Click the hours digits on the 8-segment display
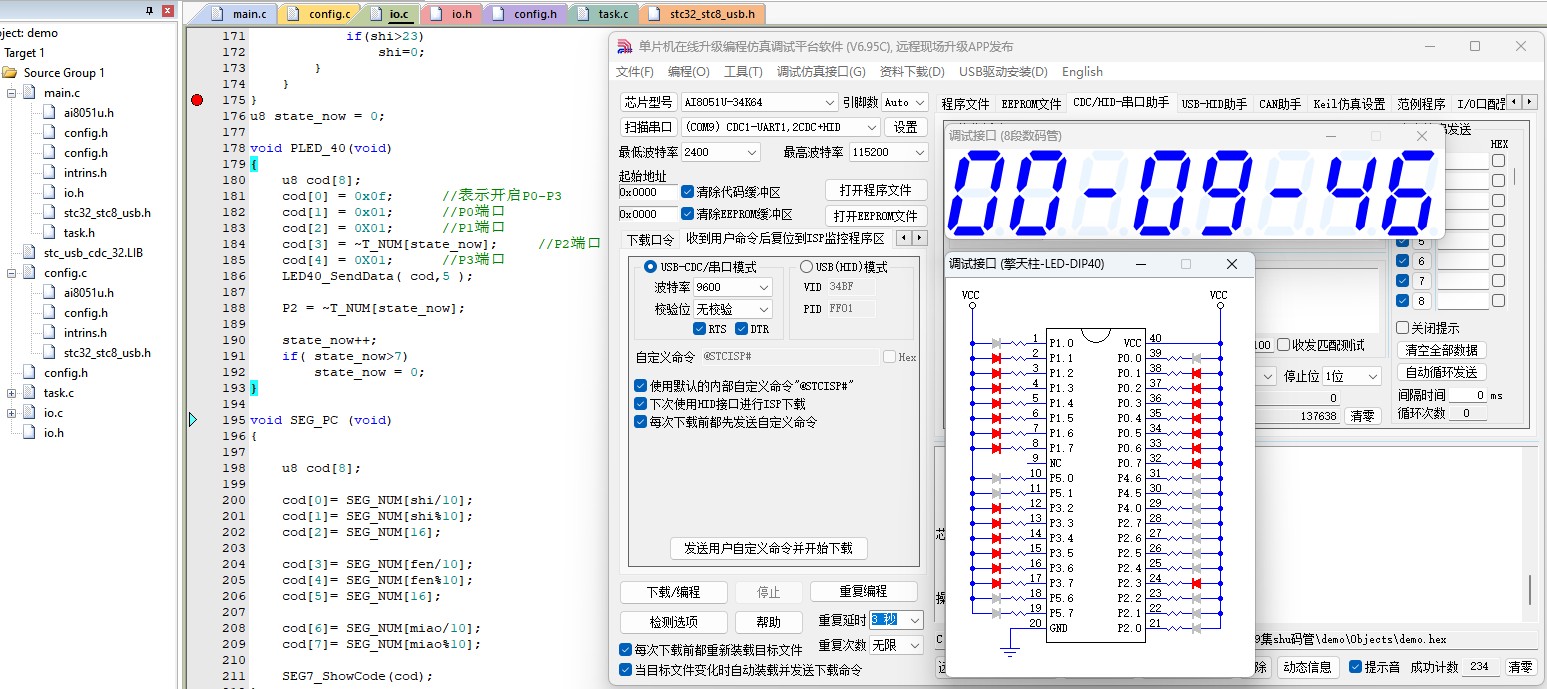This screenshot has width=1547, height=689. (x=1007, y=193)
